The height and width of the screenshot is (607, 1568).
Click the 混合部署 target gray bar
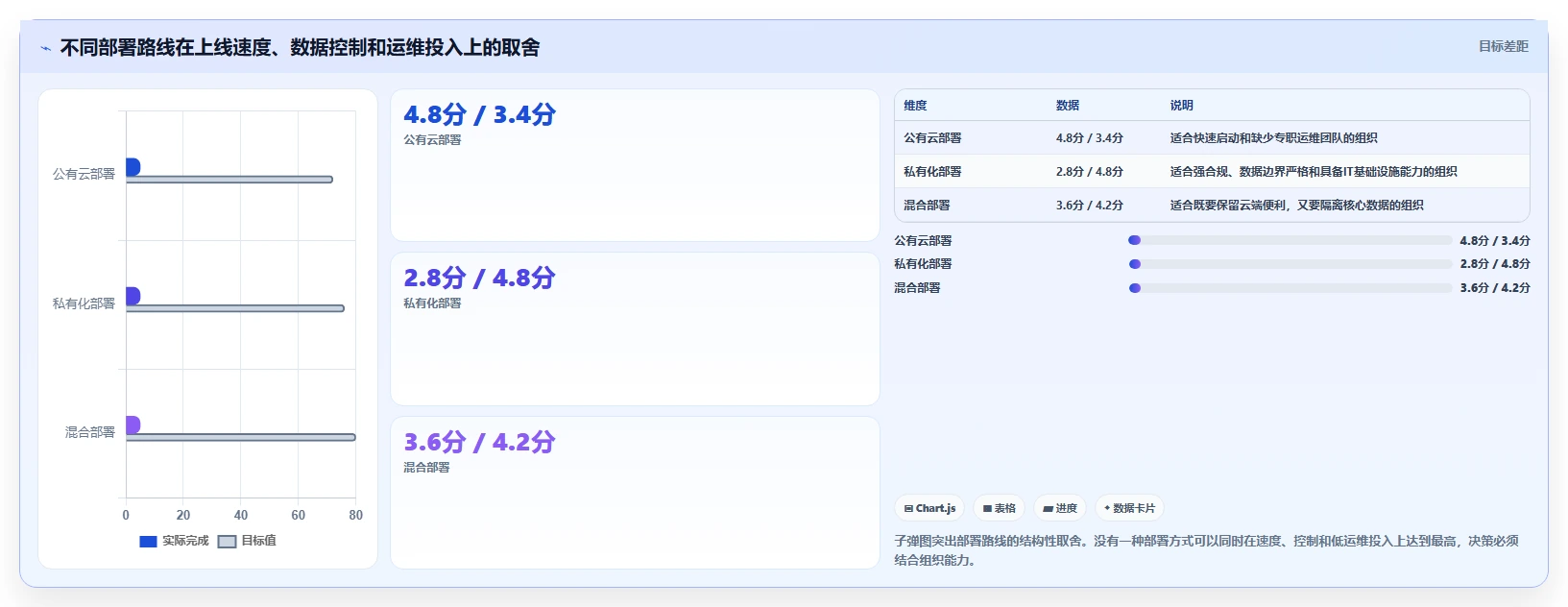pos(241,437)
